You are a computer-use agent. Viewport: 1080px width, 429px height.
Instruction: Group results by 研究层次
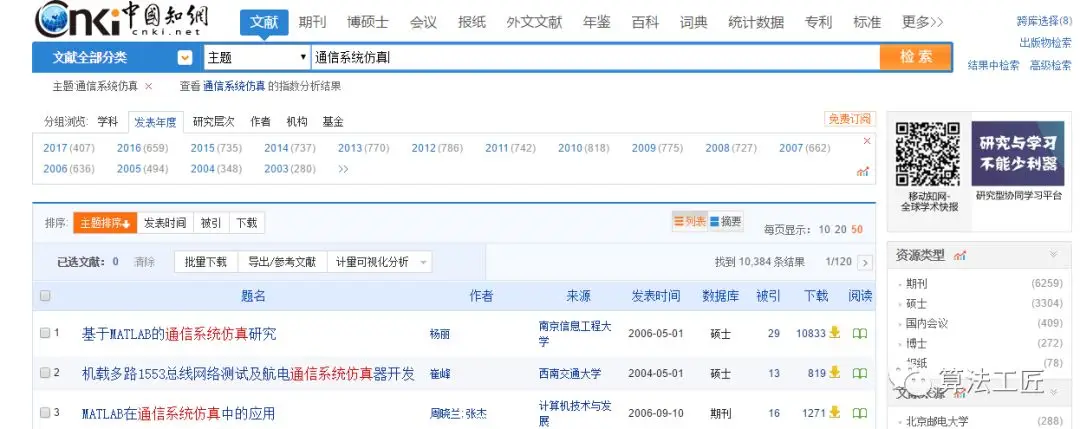pos(214,122)
